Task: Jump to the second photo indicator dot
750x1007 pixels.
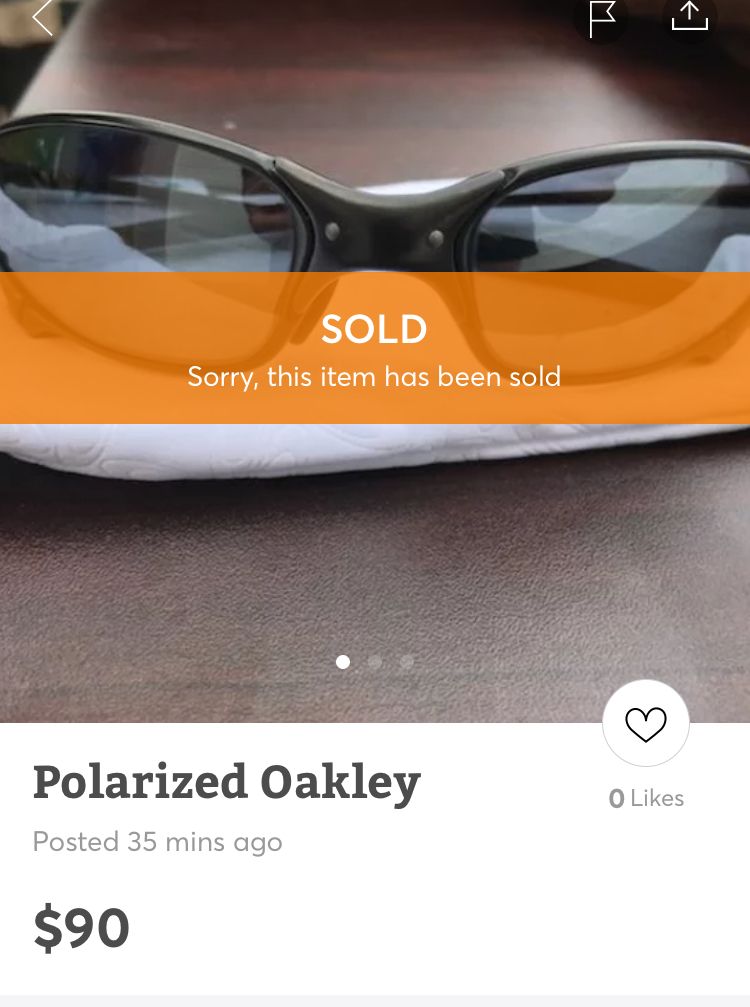Action: [375, 661]
